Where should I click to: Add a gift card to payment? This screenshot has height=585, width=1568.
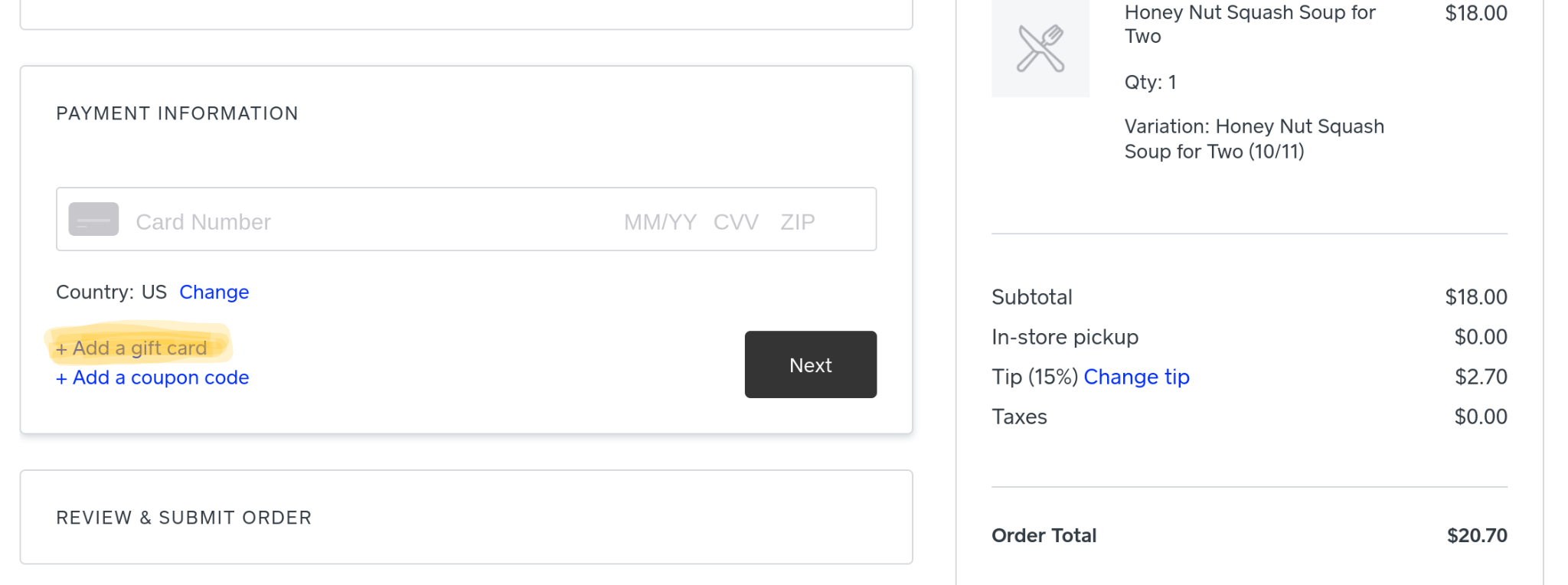pyautogui.click(x=132, y=348)
